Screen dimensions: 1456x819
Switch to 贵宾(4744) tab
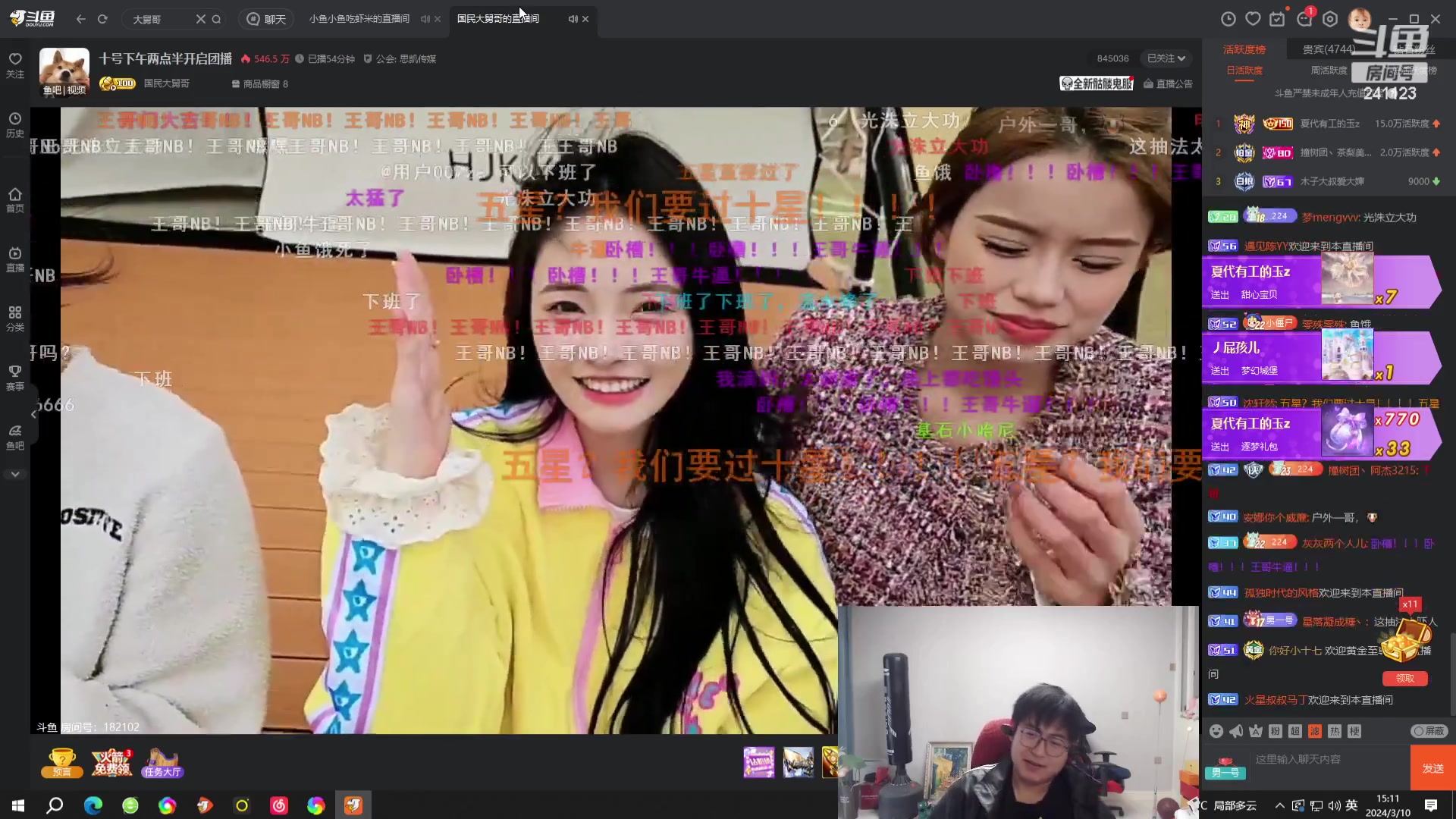tap(1329, 49)
